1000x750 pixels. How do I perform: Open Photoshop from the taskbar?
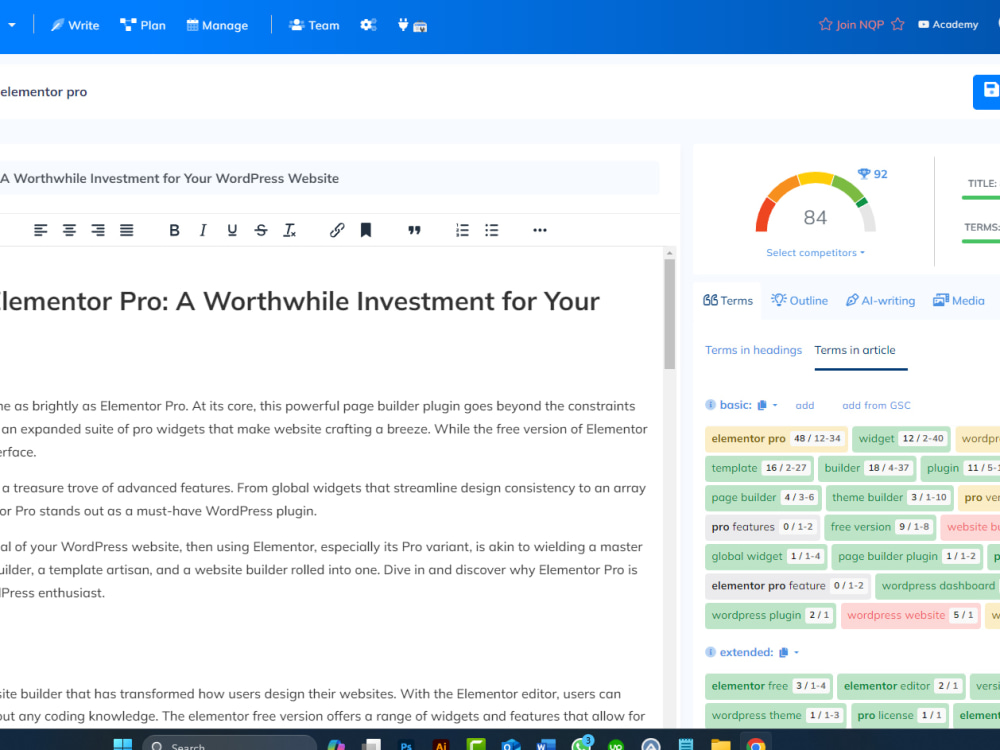[x=406, y=745]
